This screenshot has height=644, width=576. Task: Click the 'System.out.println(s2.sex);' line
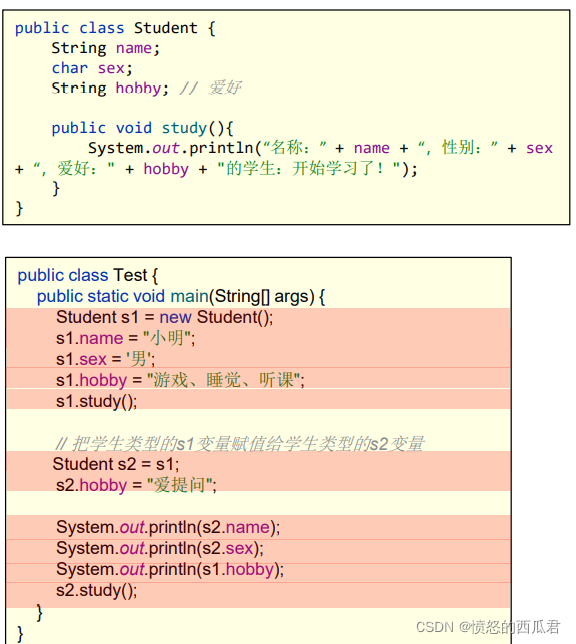click(160, 548)
